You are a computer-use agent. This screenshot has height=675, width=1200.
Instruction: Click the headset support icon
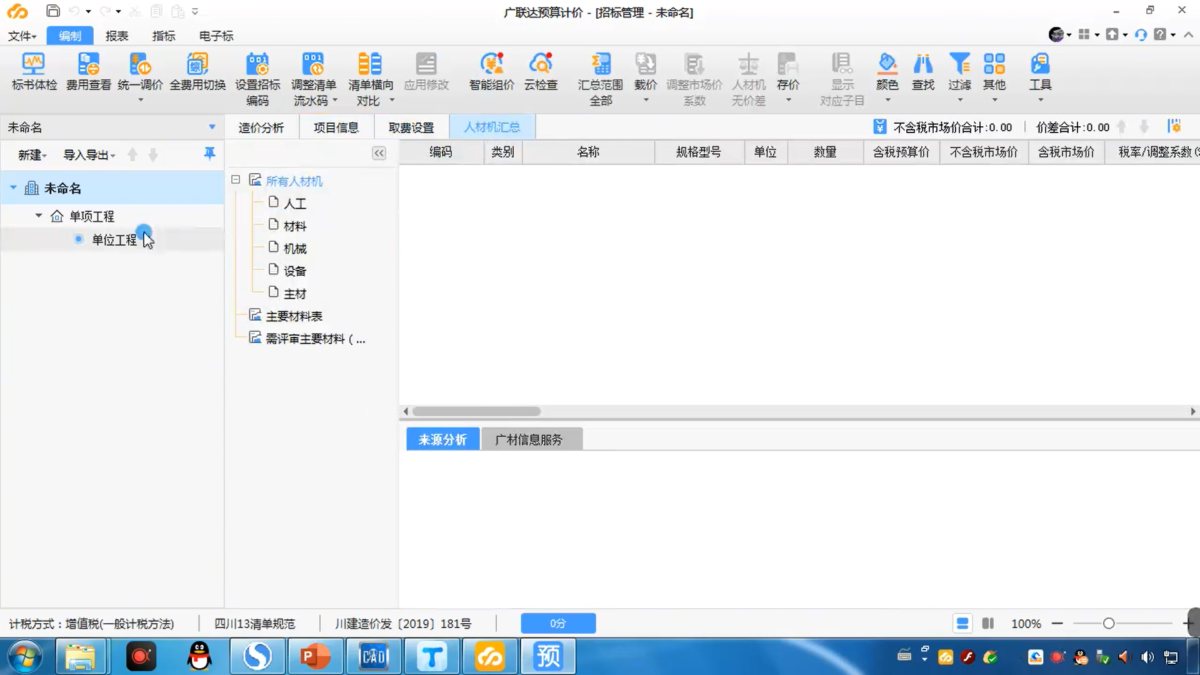1141,35
